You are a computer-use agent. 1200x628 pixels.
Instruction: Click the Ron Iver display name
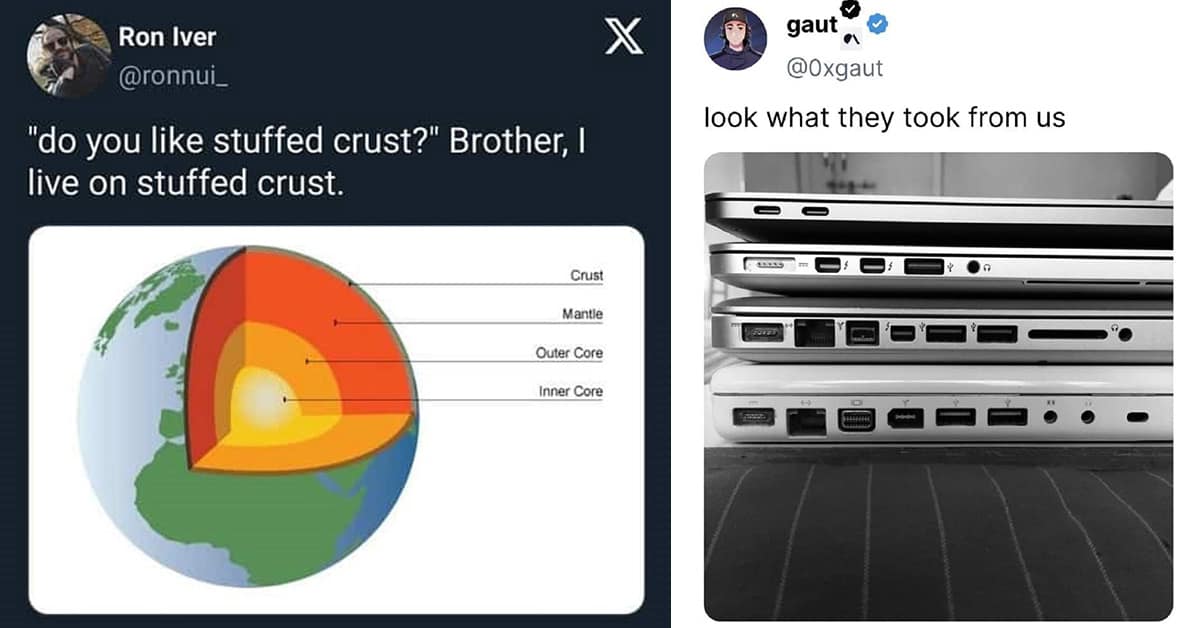[167, 38]
